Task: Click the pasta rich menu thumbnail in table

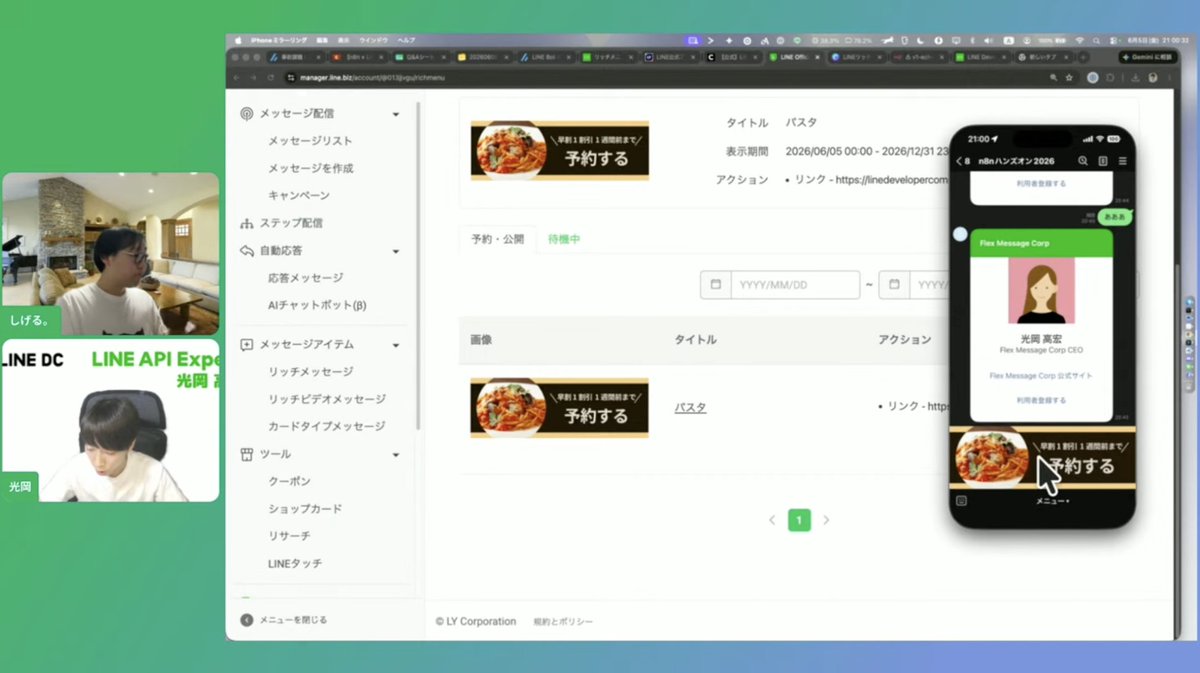Action: tap(559, 408)
